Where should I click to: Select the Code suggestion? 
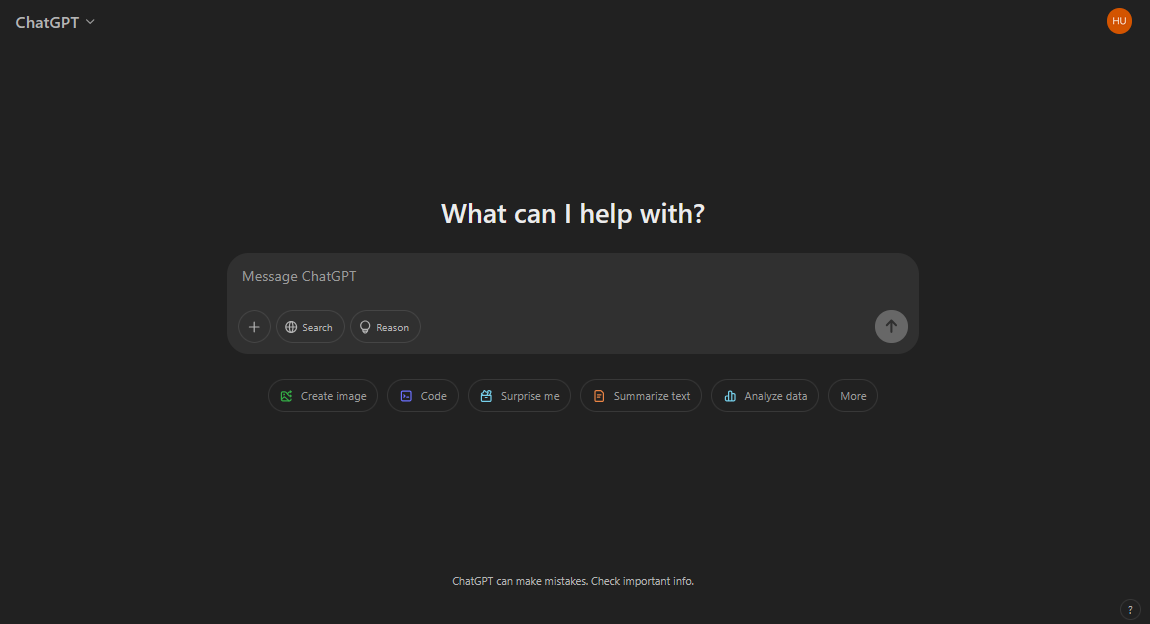click(x=423, y=396)
